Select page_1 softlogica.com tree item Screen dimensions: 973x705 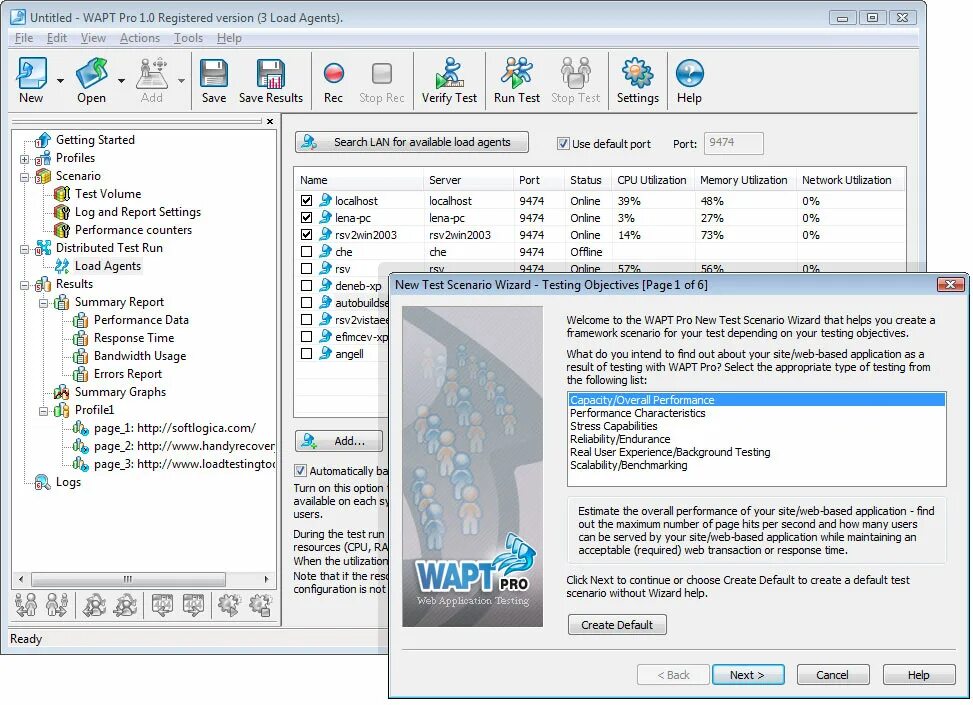[174, 428]
